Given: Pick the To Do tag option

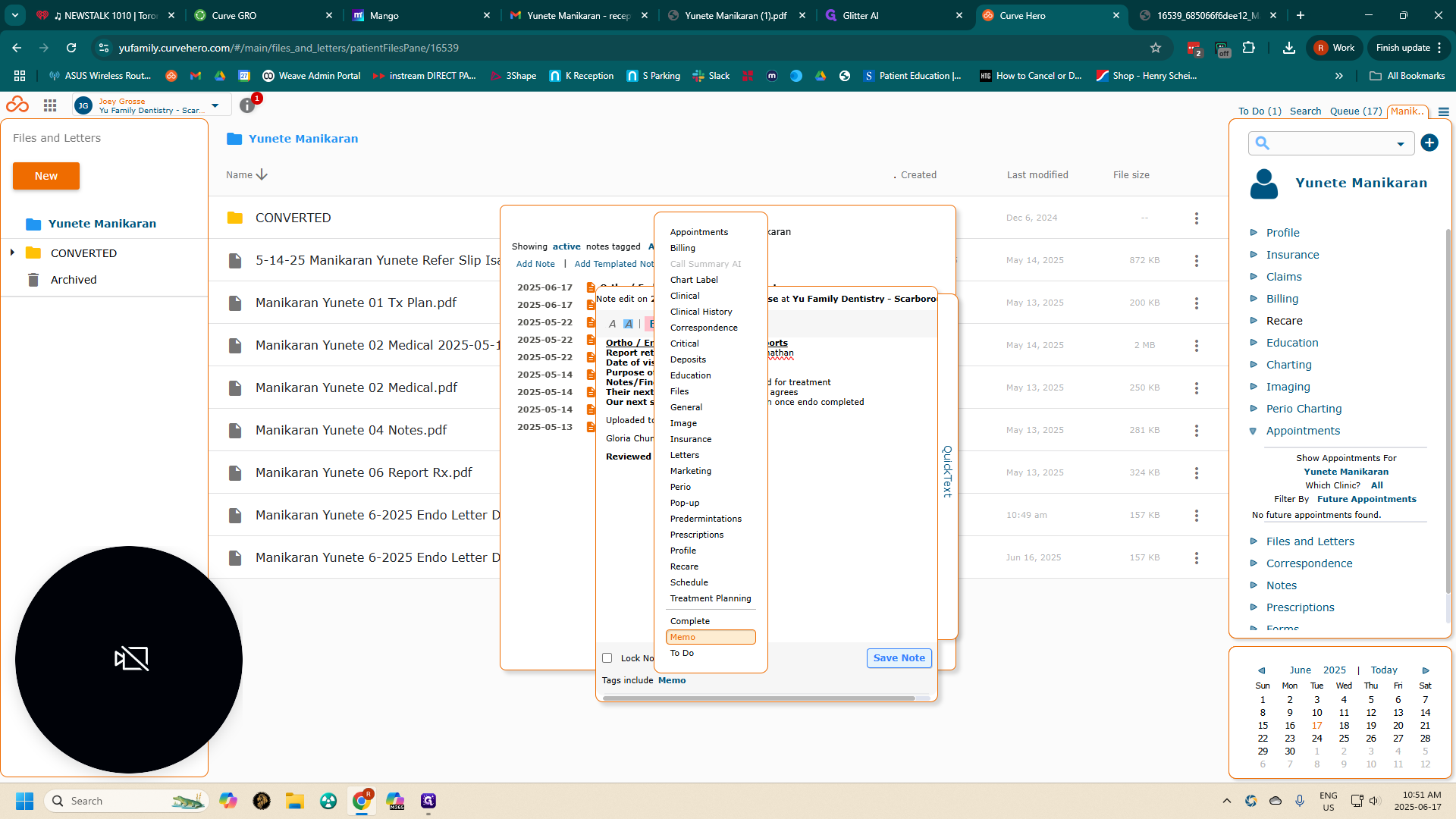Looking at the screenshot, I should [682, 653].
